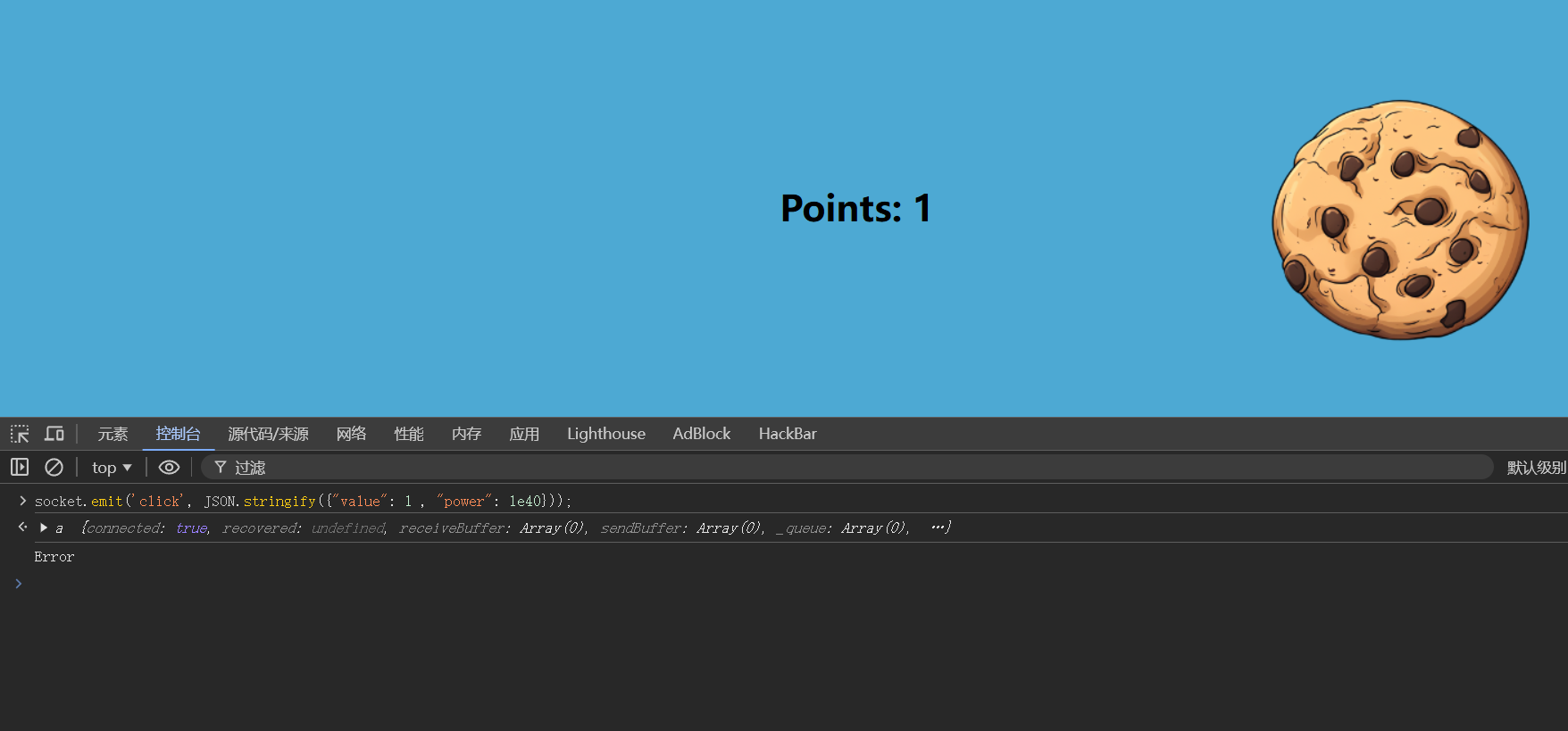The height and width of the screenshot is (731, 1568).
Task: Click the chocolate chip cookie image
Action: pyautogui.click(x=1400, y=220)
